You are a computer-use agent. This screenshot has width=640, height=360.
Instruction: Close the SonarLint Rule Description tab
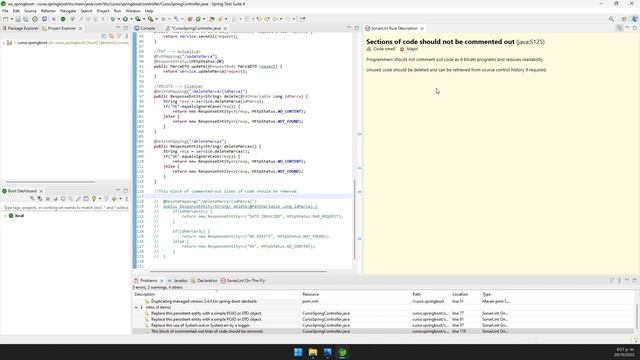(422, 28)
